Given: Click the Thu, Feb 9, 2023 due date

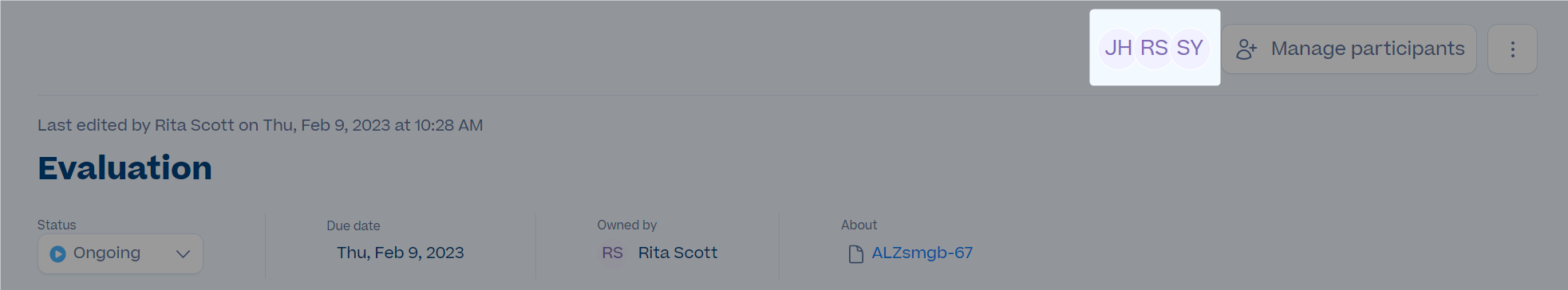Looking at the screenshot, I should pyautogui.click(x=400, y=253).
